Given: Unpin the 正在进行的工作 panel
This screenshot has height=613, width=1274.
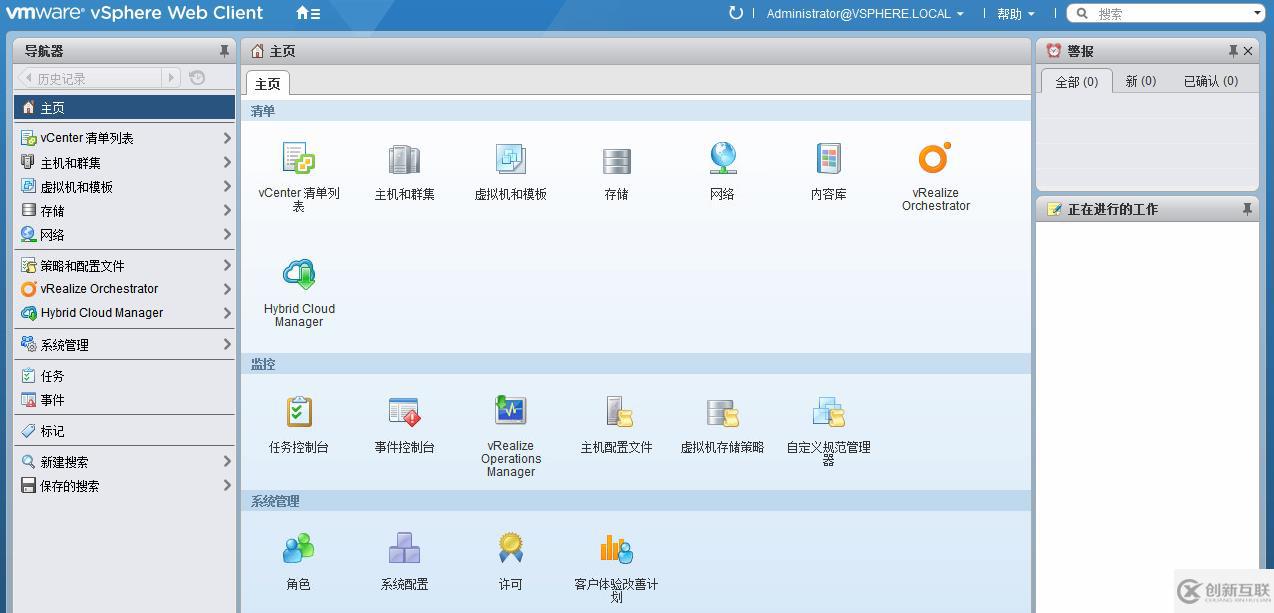Looking at the screenshot, I should pos(1247,209).
